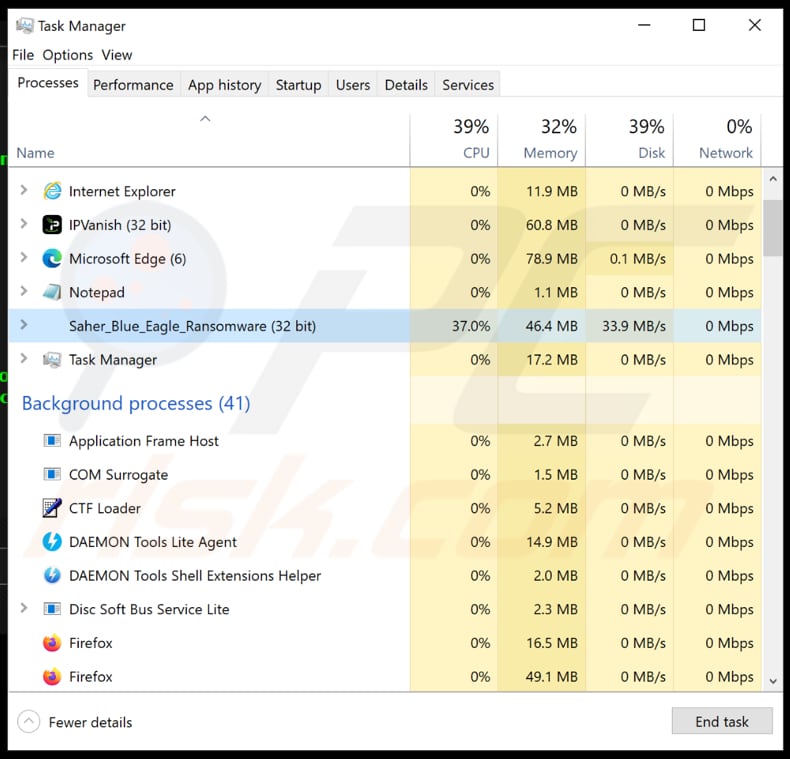Toggle sort order via Name column arrow
The height and width of the screenshot is (759, 790).
(x=205, y=119)
